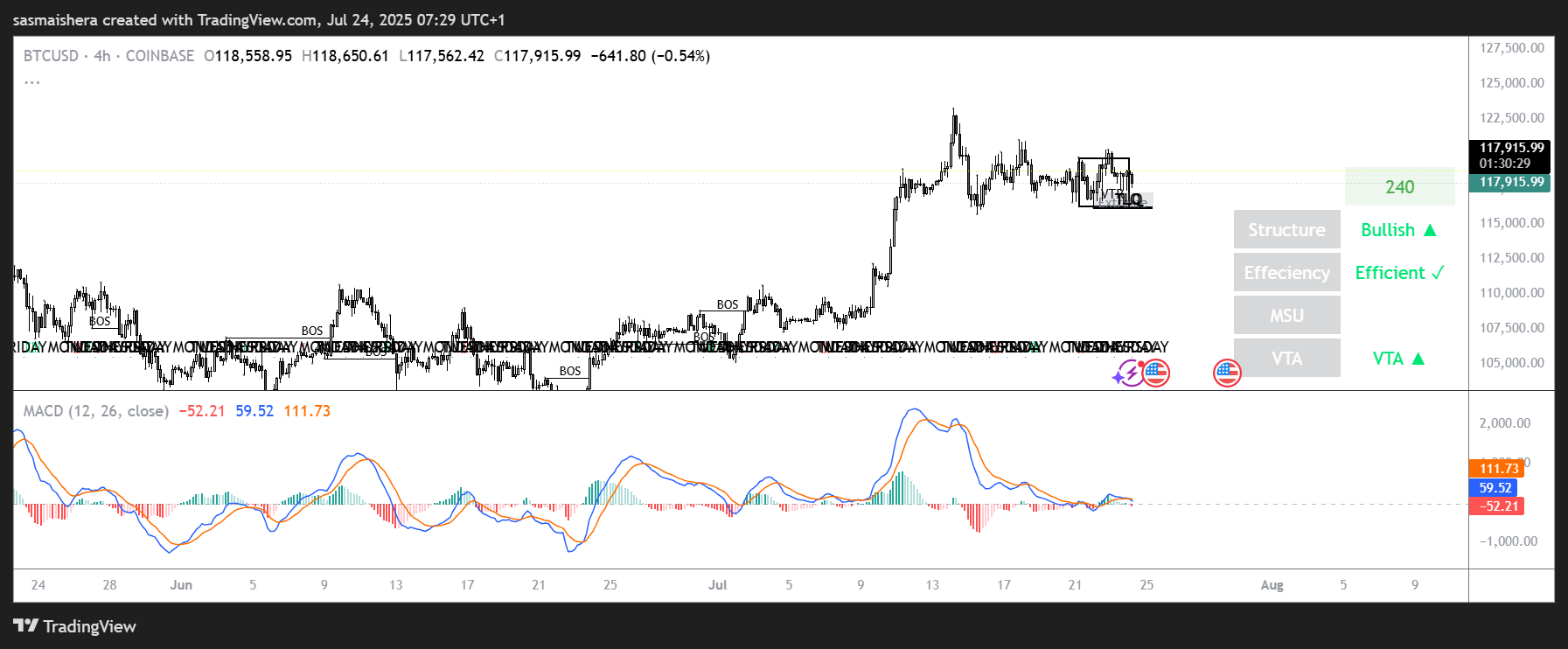Click the blue 59.52 MACD axis label

pos(1495,488)
